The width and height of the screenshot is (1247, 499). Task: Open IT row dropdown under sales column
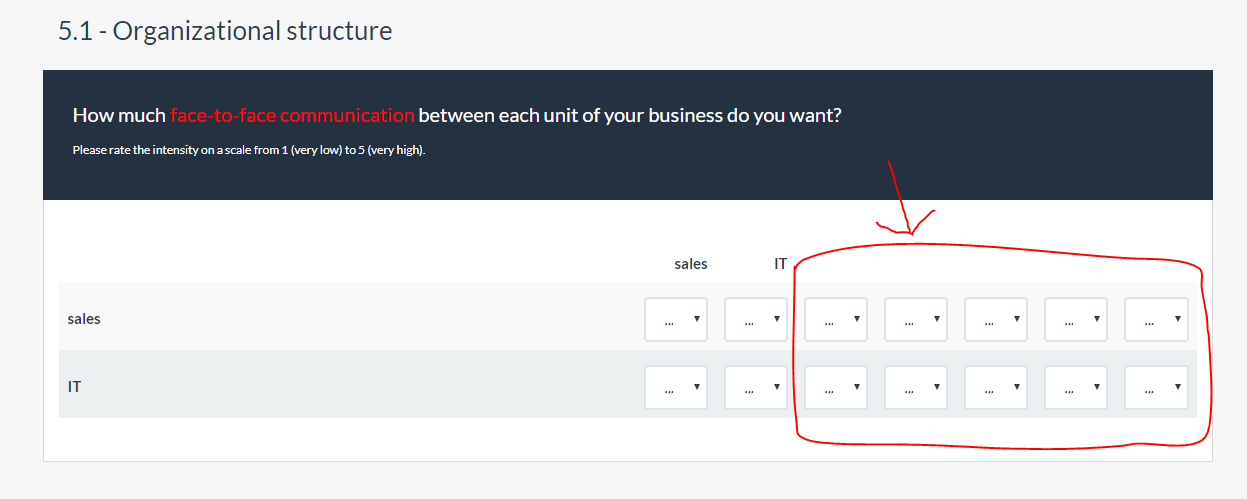pos(676,386)
